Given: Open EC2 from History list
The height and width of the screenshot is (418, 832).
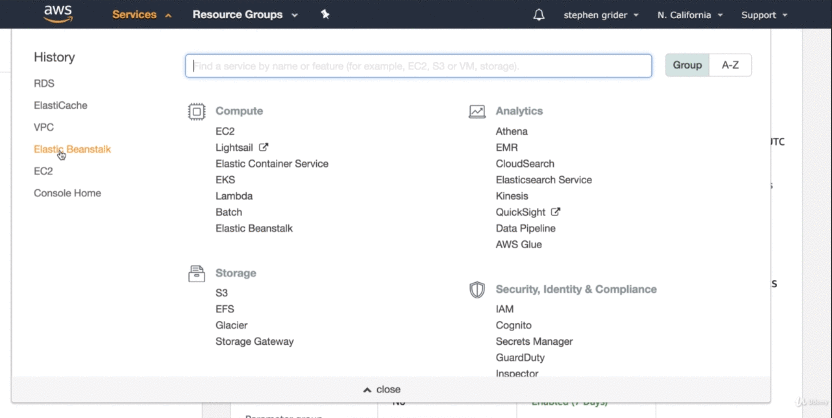Looking at the screenshot, I should pos(43,171).
